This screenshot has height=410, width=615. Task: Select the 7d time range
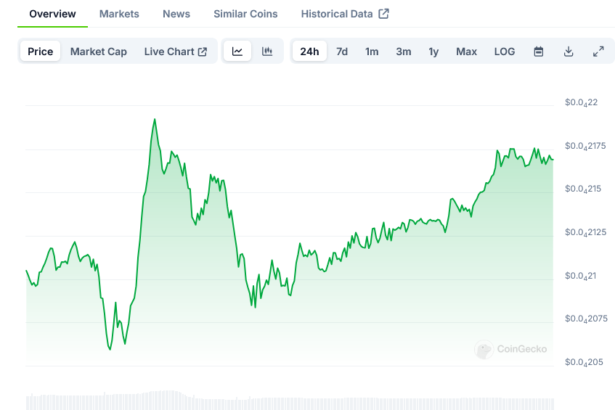tap(342, 51)
